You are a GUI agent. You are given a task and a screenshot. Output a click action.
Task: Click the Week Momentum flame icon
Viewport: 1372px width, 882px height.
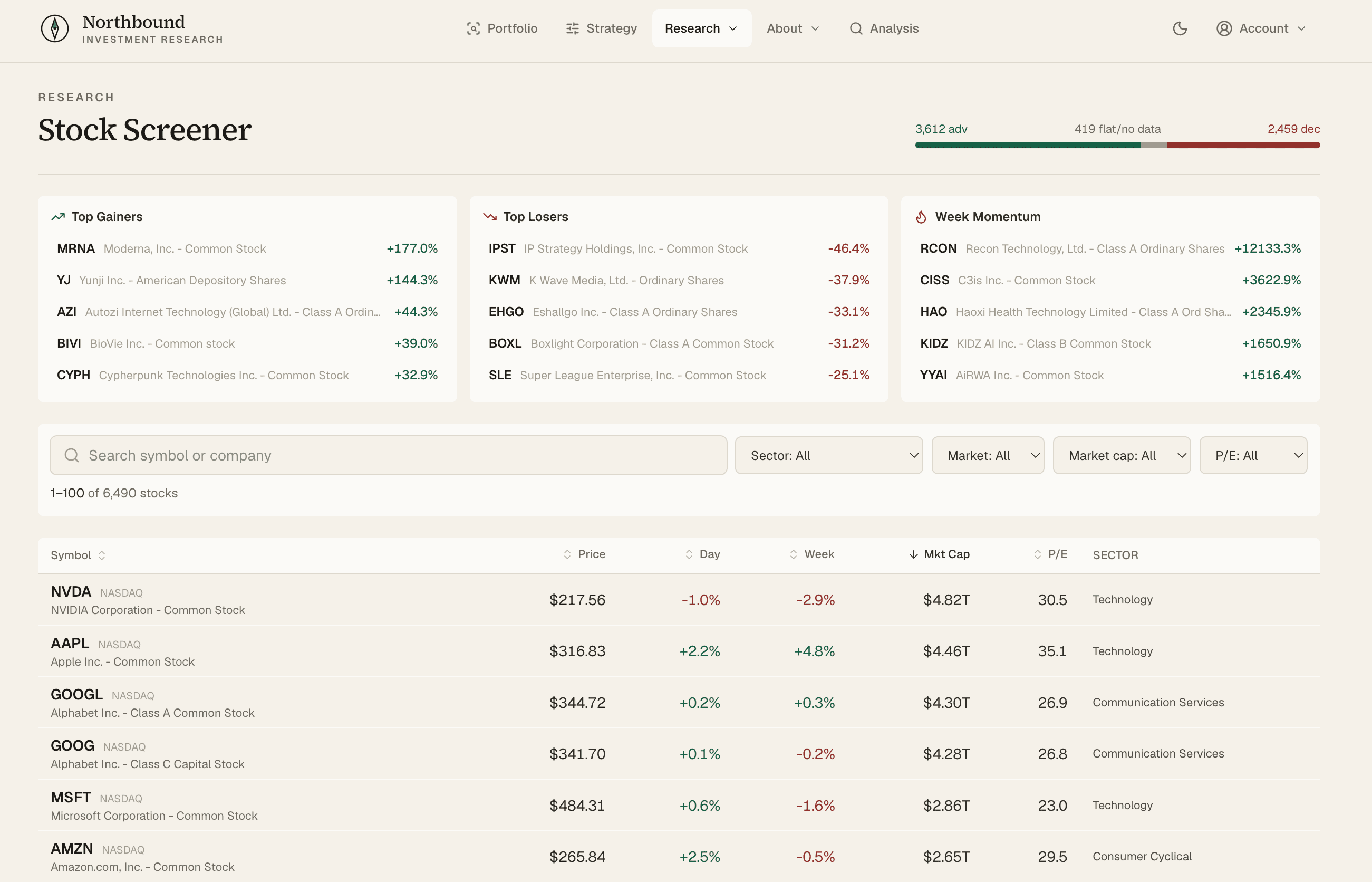coord(921,217)
